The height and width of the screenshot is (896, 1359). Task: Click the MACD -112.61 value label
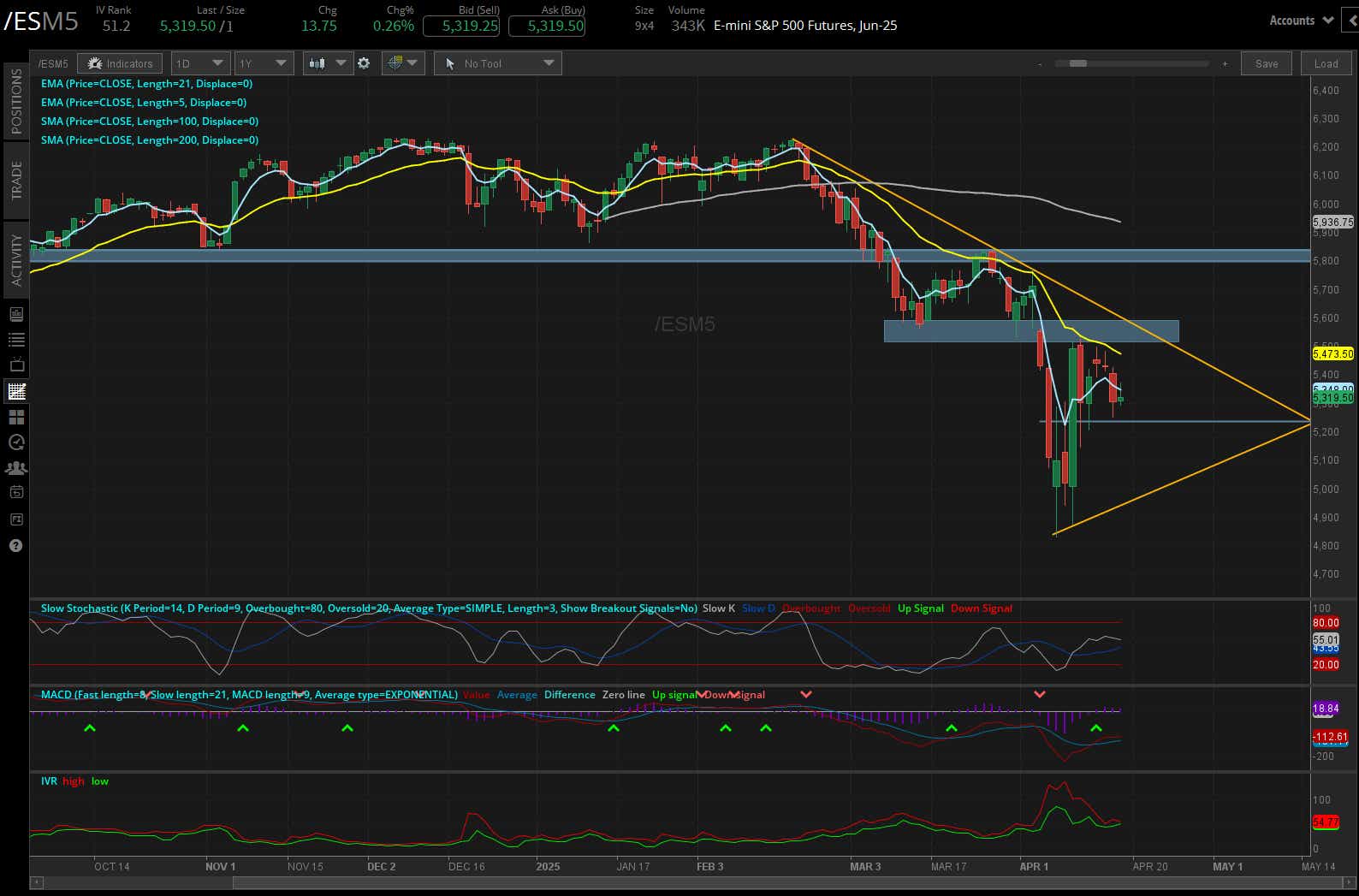[x=1331, y=737]
